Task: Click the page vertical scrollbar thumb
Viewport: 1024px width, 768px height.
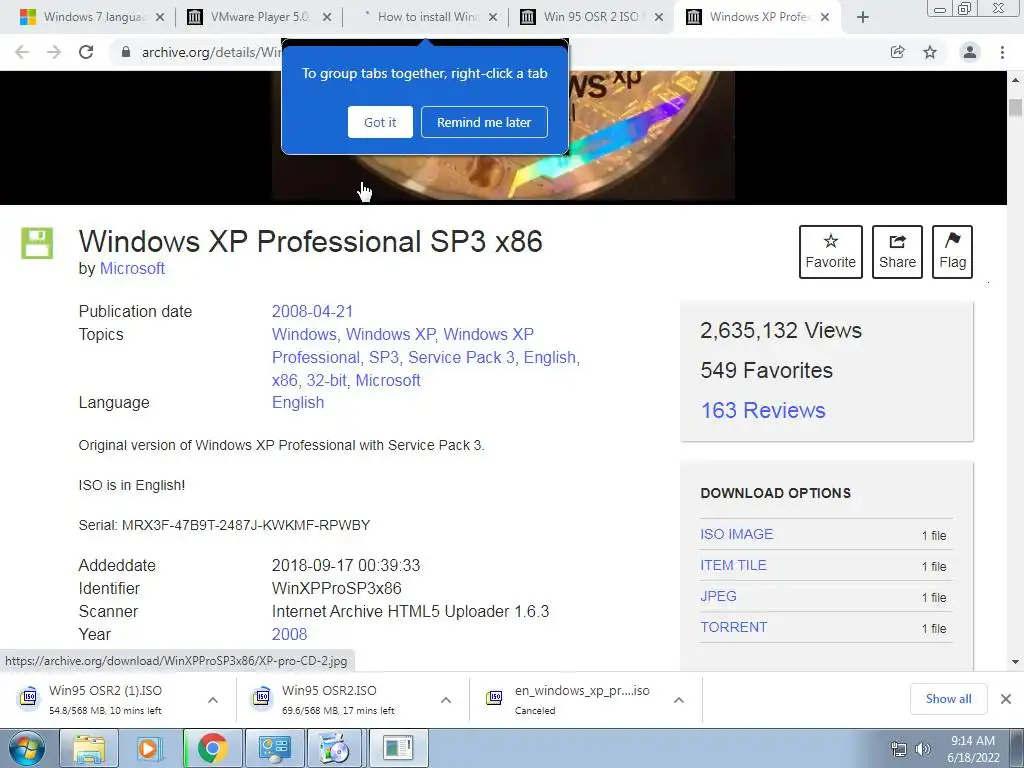Action: point(1015,108)
